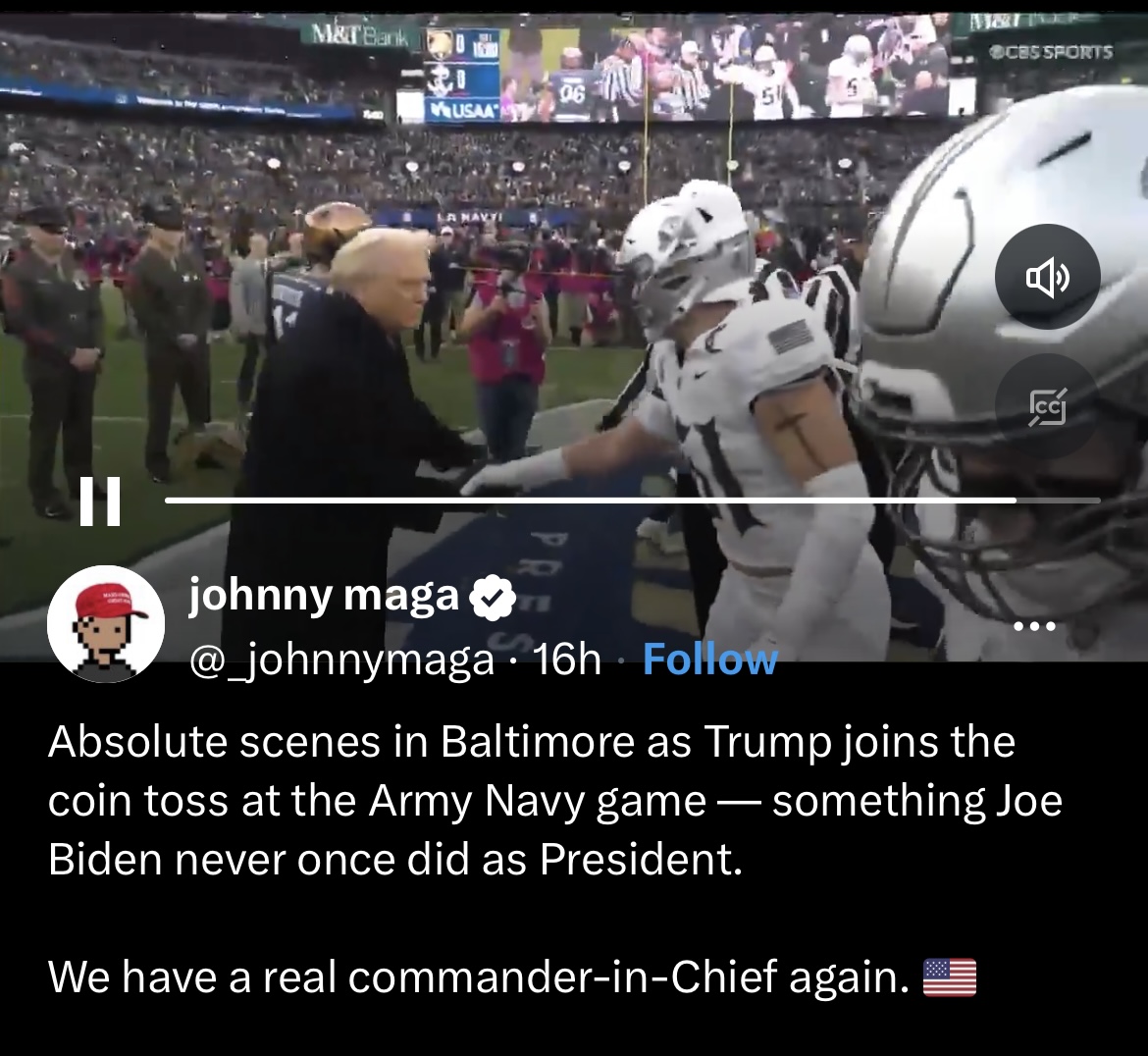The width and height of the screenshot is (1148, 1056).
Task: Pause the video playback
Action: tap(100, 502)
